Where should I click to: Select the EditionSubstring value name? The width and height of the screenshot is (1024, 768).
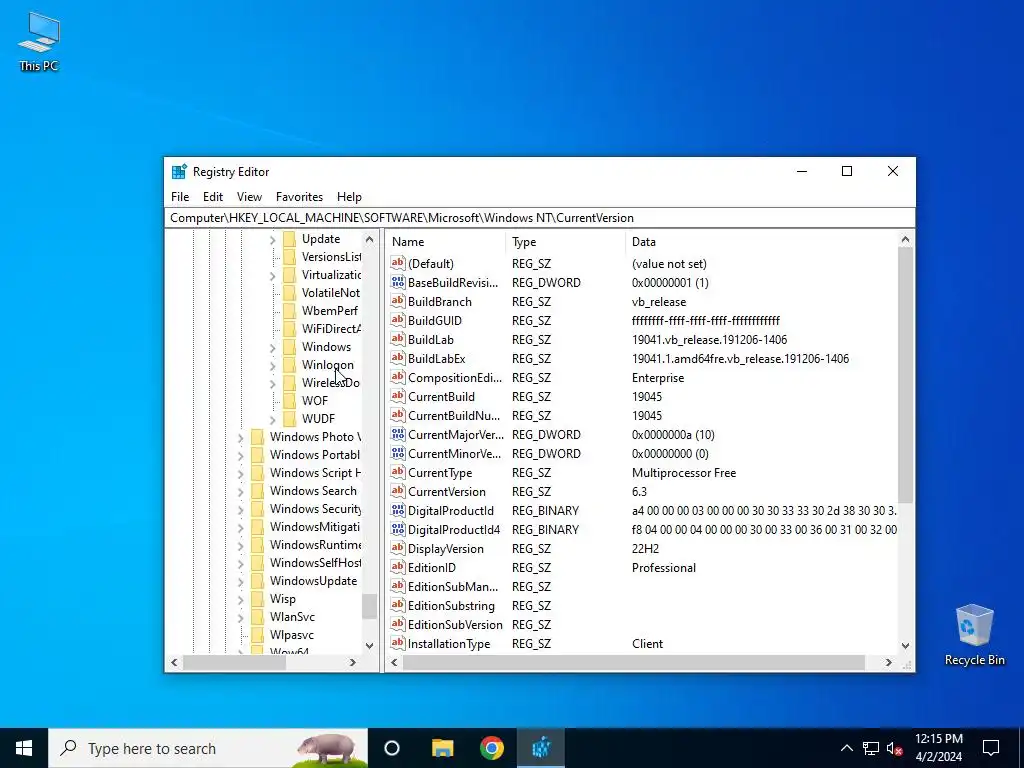click(451, 605)
